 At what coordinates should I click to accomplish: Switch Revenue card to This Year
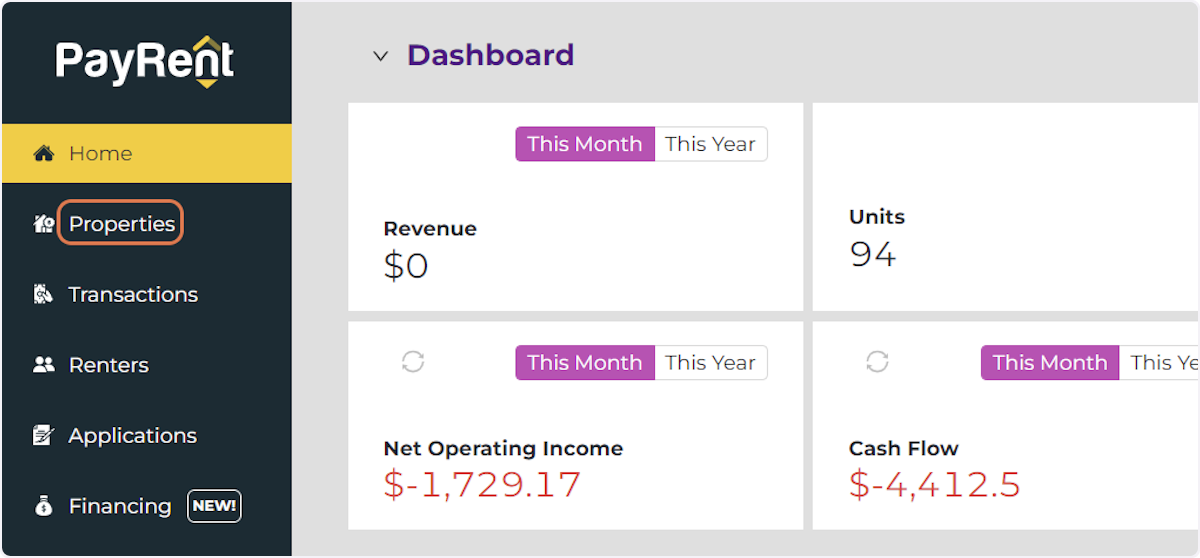(710, 144)
